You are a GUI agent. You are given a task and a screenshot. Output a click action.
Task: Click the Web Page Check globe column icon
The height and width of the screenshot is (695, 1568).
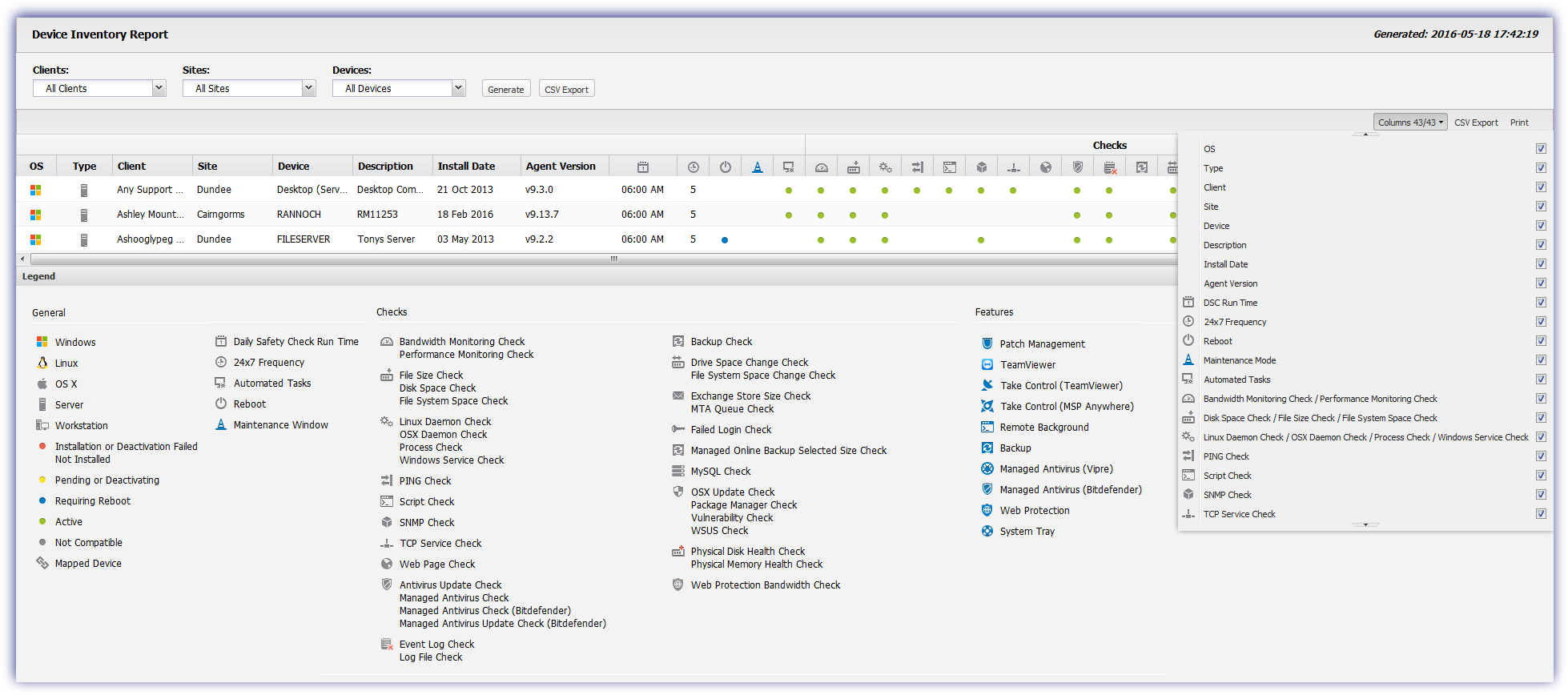[x=1045, y=167]
